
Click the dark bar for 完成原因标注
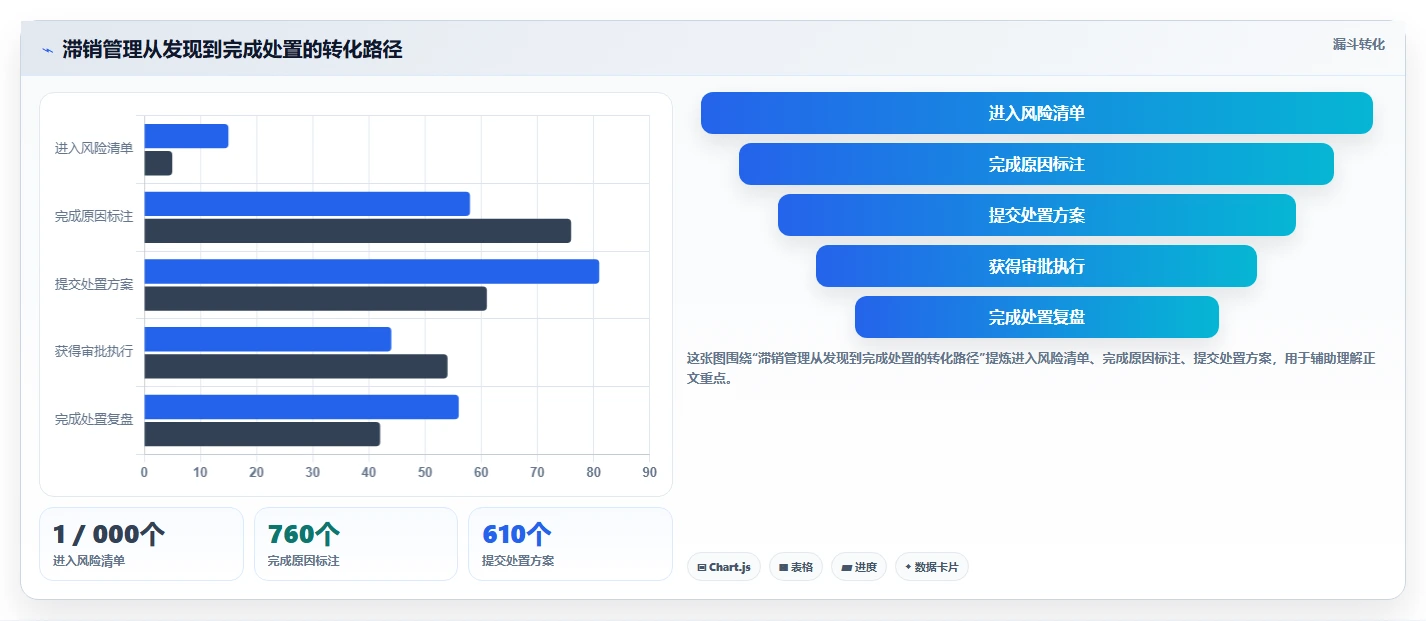[357, 231]
